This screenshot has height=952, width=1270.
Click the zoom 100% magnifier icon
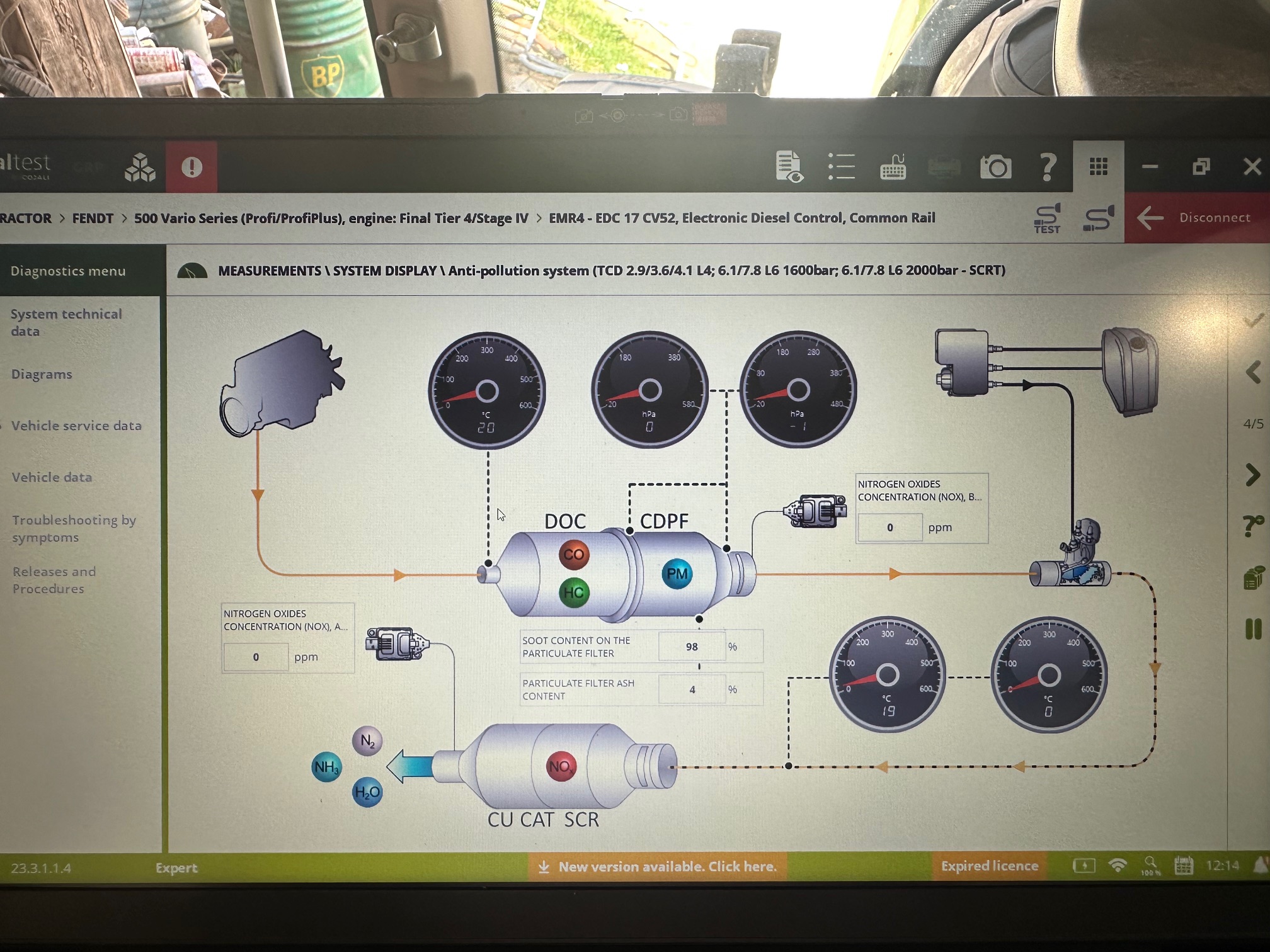(x=1150, y=866)
